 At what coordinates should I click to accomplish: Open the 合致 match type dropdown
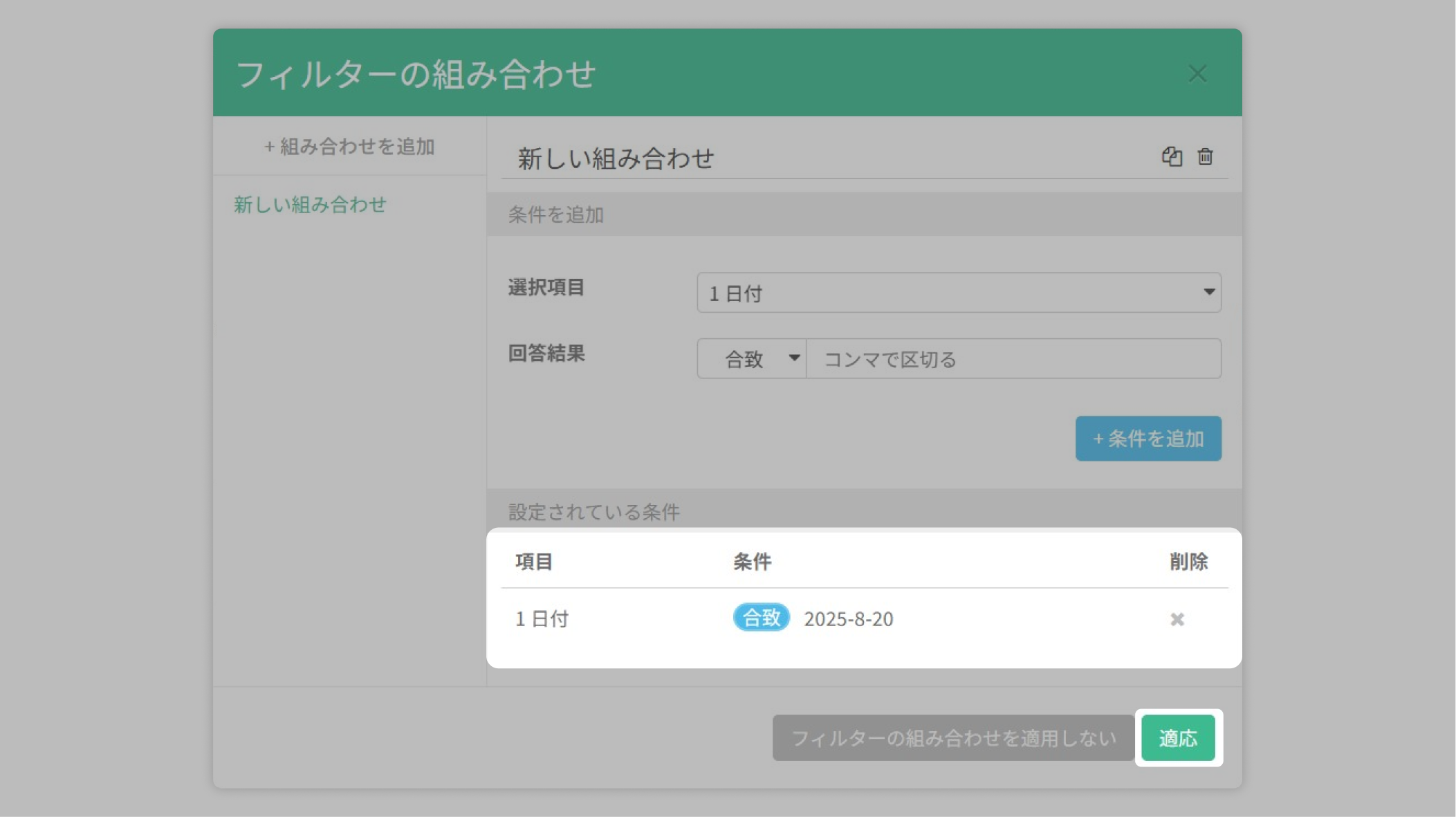point(752,358)
